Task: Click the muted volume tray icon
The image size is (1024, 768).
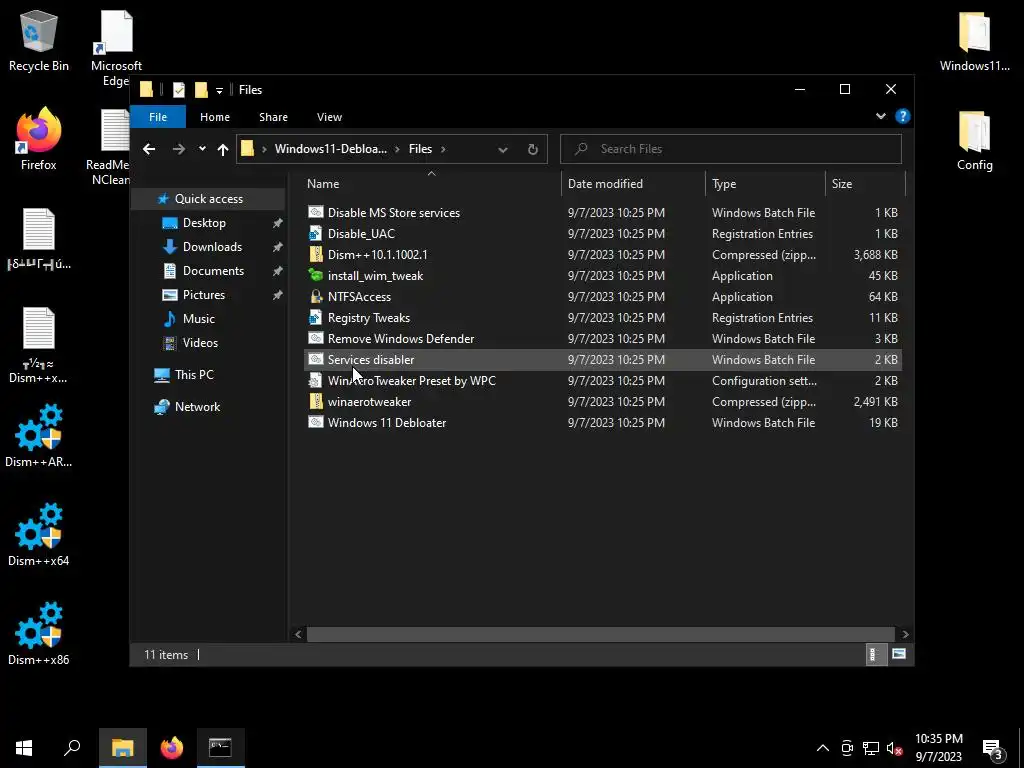Action: 894,748
